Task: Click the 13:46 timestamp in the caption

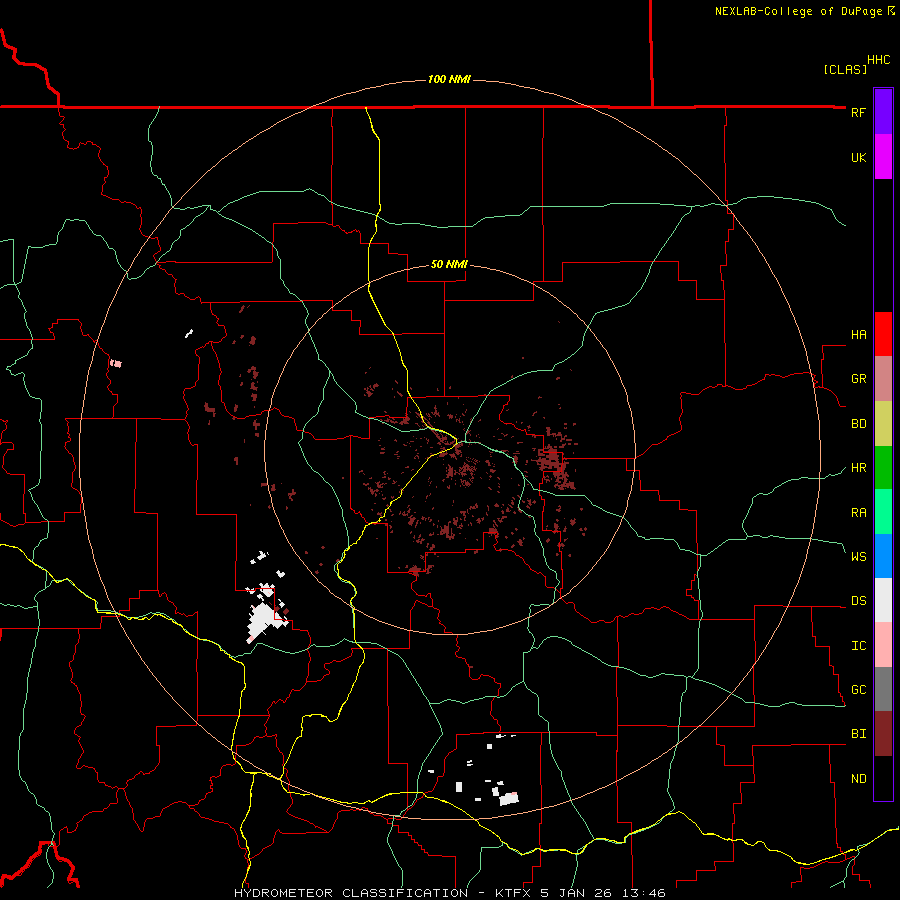Action: 646,893
